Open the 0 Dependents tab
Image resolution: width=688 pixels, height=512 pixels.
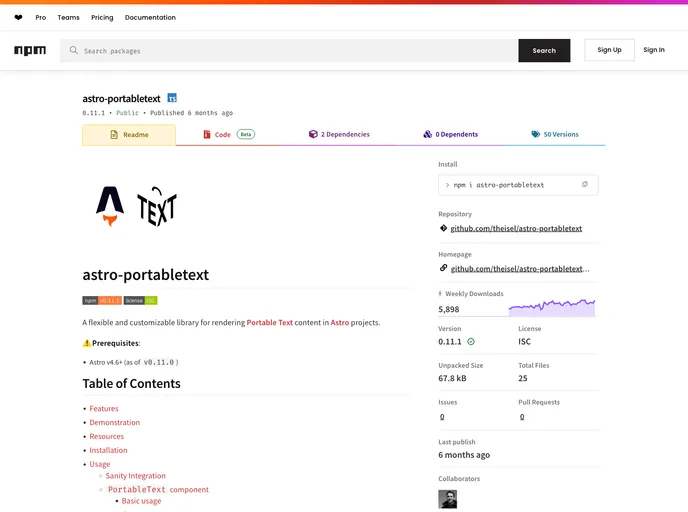pyautogui.click(x=451, y=134)
